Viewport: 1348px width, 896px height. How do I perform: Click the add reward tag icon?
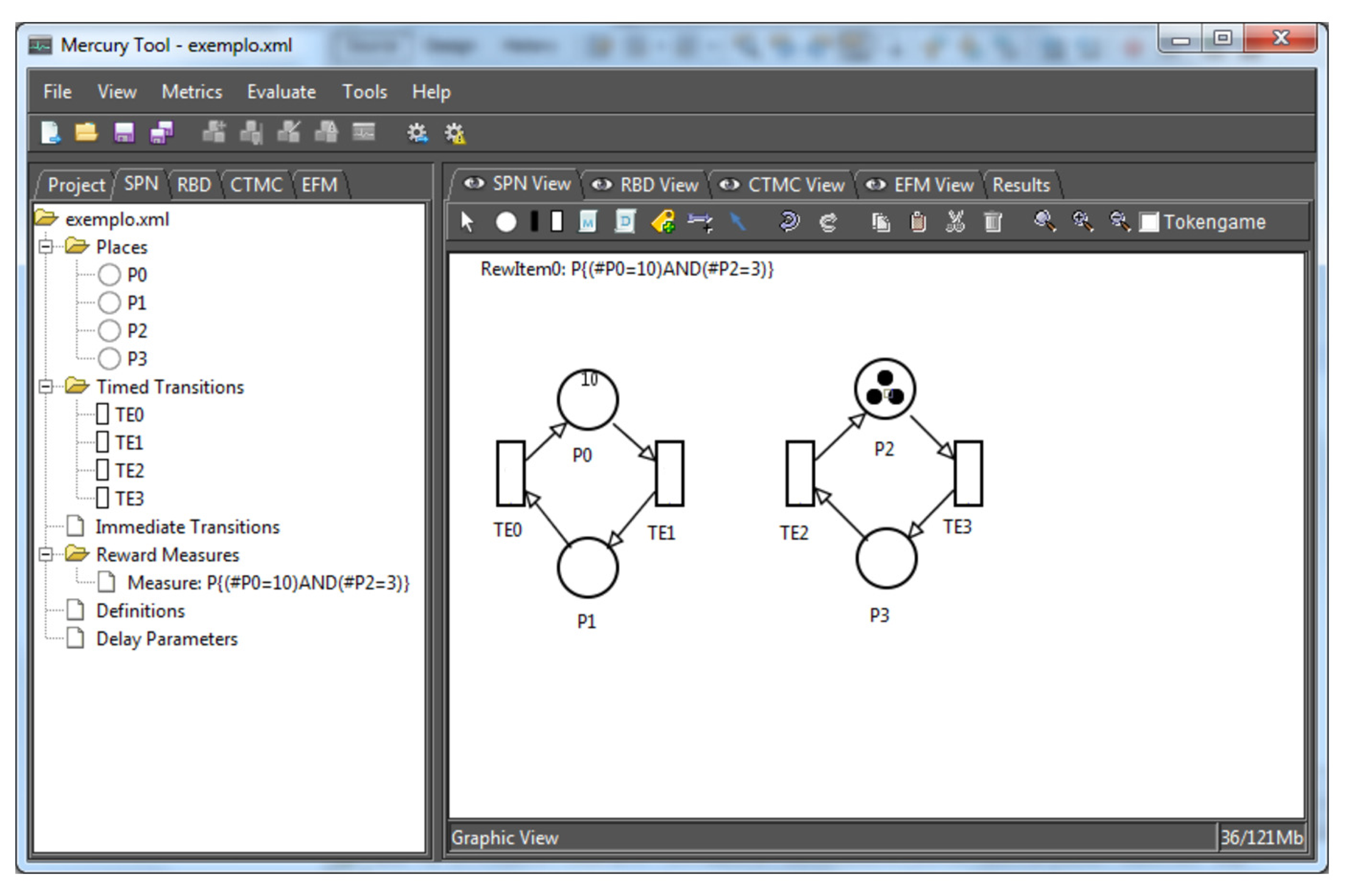click(663, 222)
